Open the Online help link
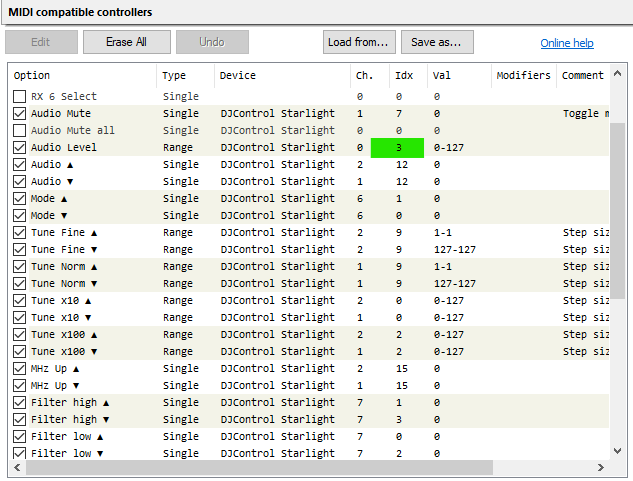This screenshot has height=481, width=633. coord(566,43)
